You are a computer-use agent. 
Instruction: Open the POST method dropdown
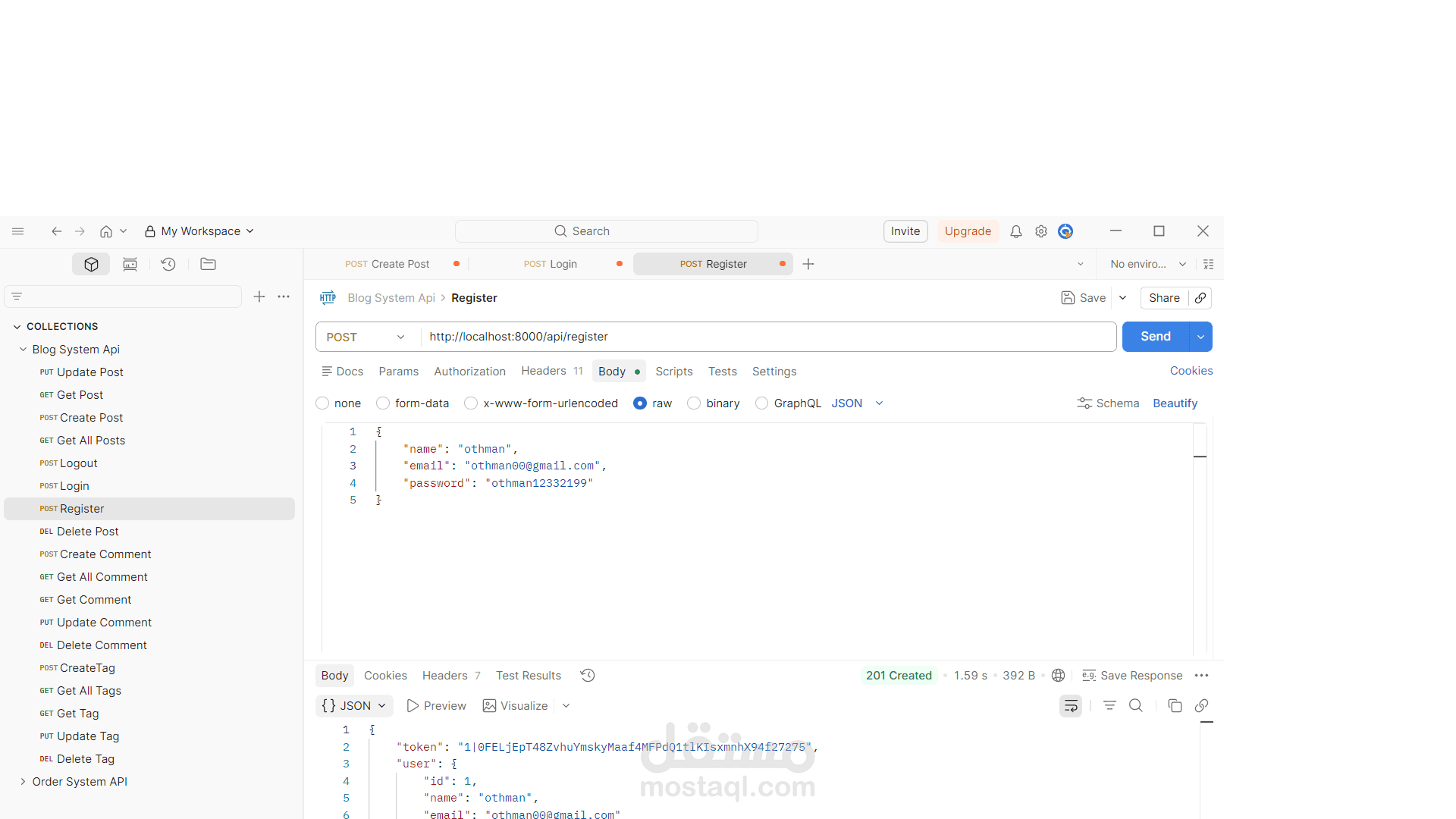click(400, 337)
